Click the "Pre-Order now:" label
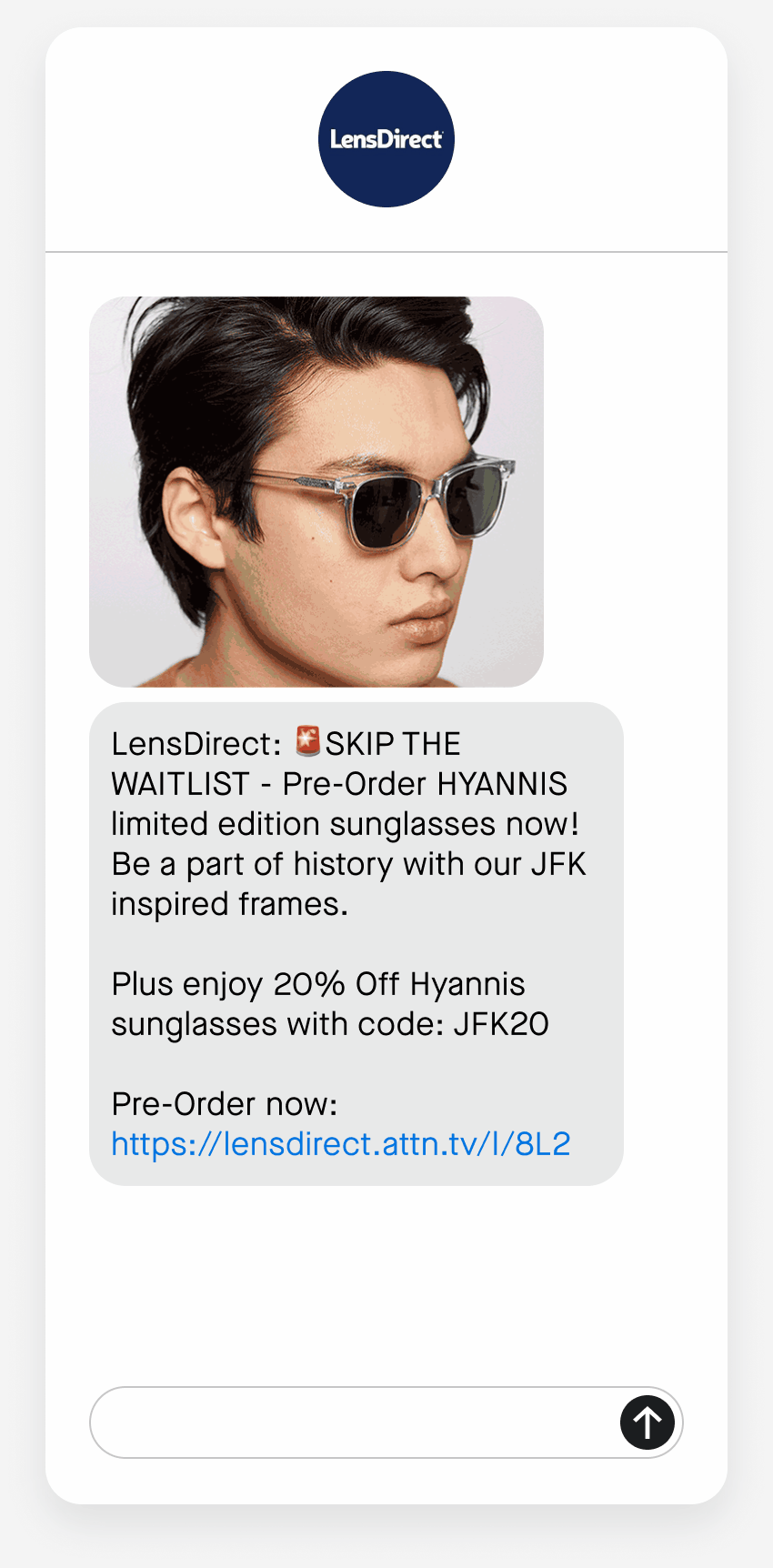The height and width of the screenshot is (1568, 773). [x=225, y=1104]
